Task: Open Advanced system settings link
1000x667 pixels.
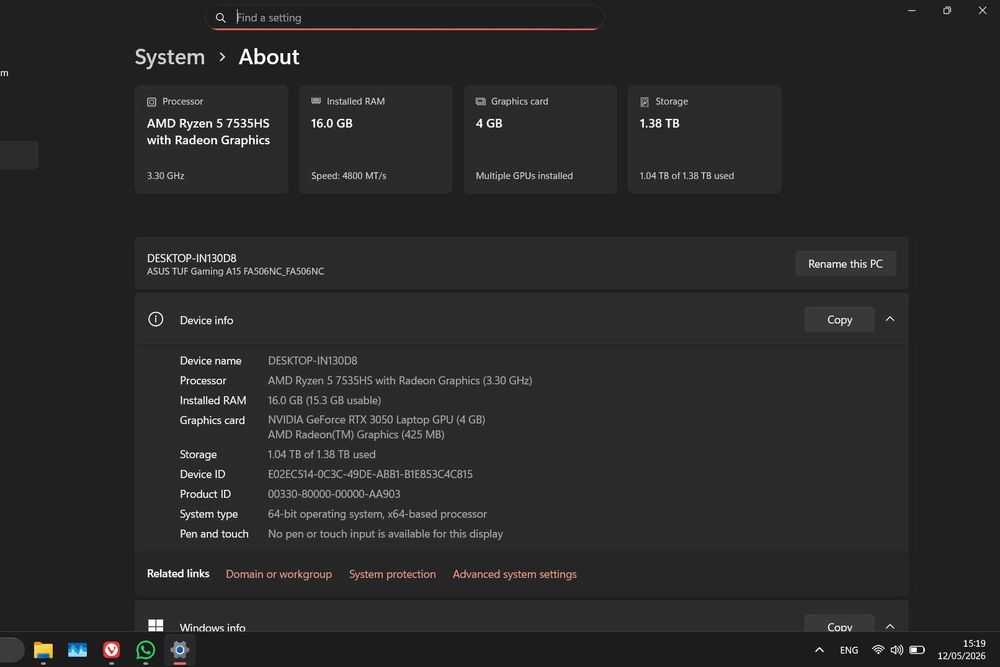Action: coord(515,574)
